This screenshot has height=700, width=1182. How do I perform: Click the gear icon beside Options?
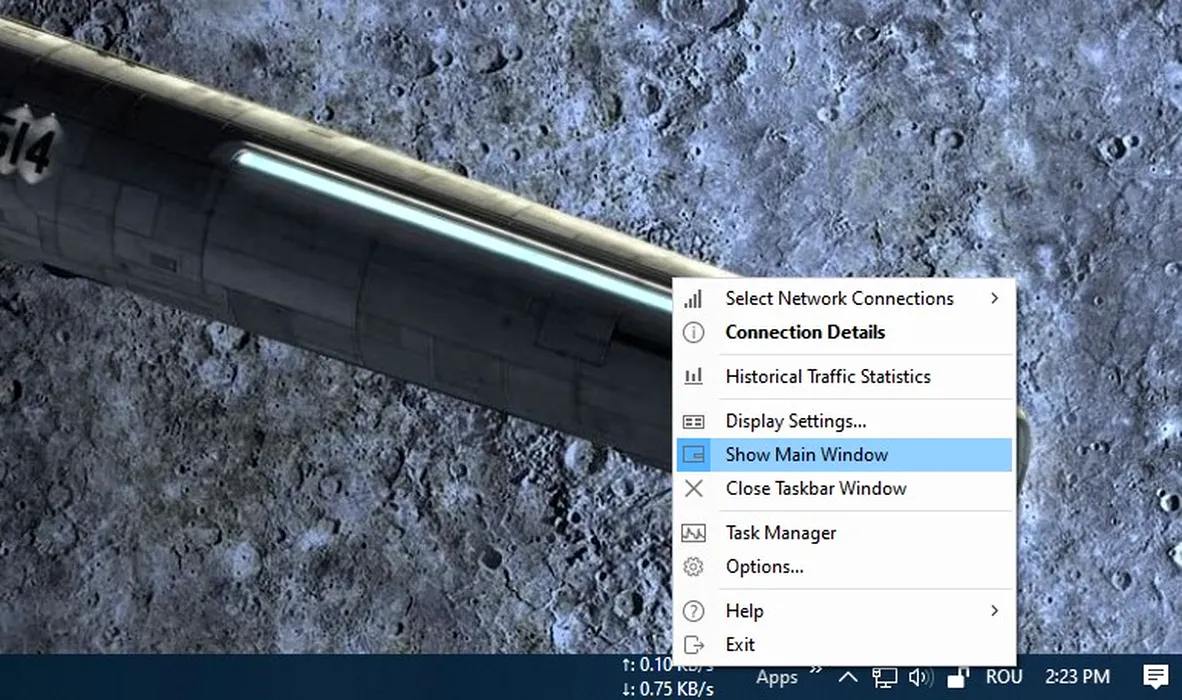(693, 567)
